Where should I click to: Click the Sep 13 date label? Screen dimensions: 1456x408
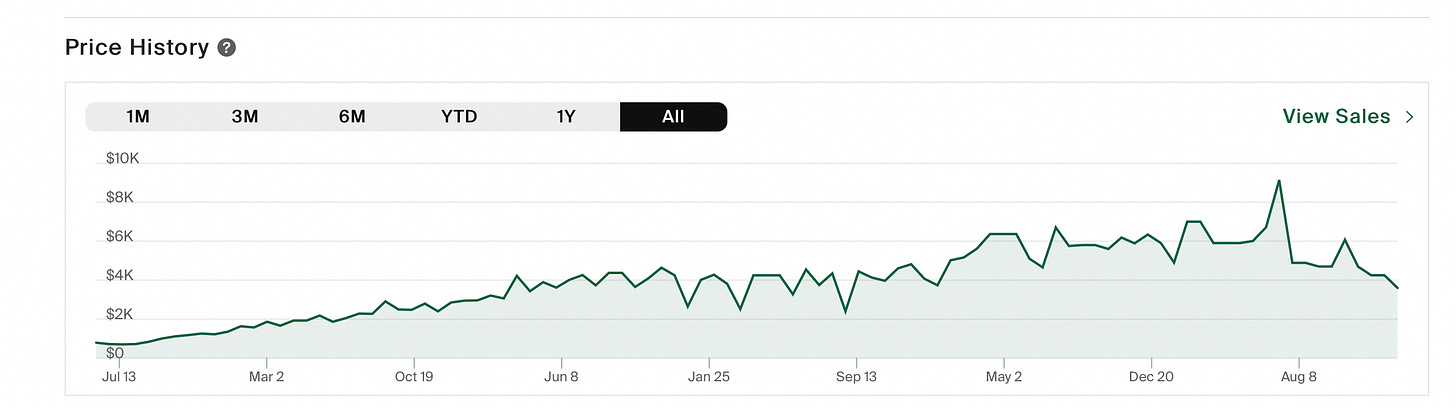856,377
